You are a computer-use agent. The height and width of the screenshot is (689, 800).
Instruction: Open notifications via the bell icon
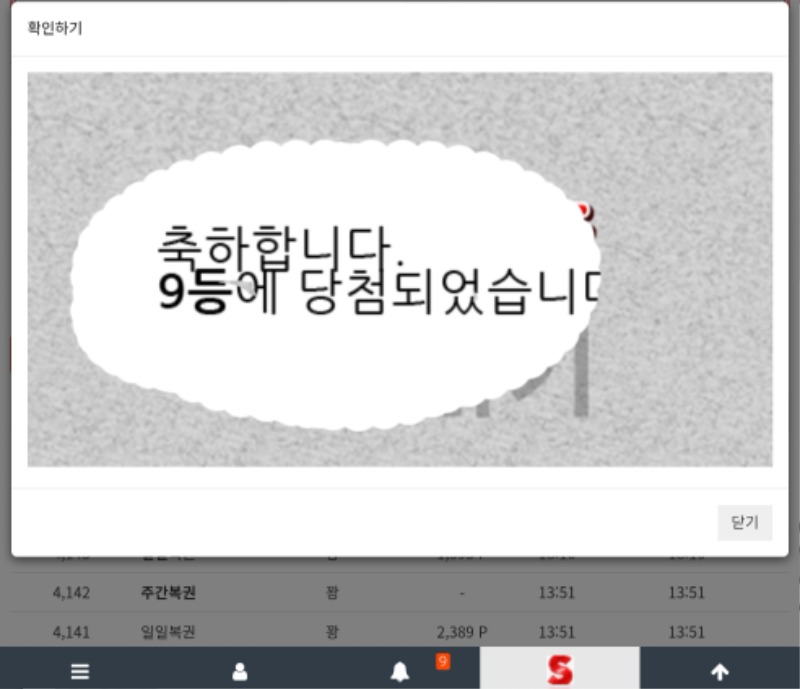(x=399, y=672)
